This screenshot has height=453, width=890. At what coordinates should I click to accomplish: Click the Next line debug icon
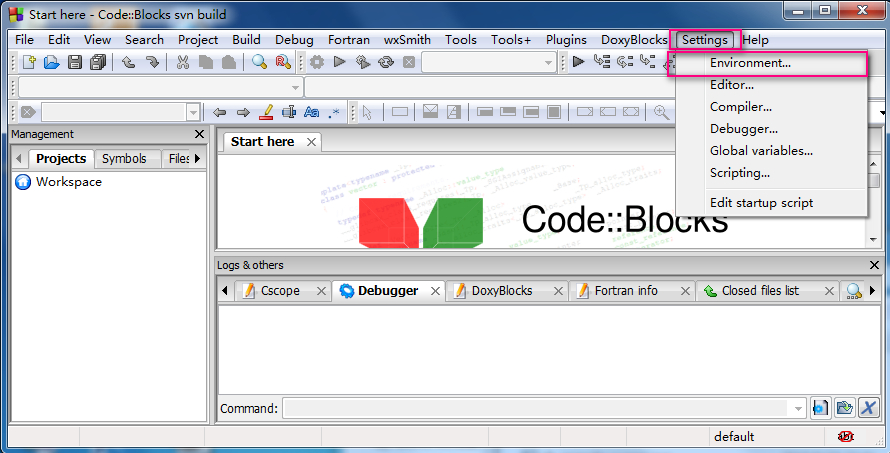coord(625,61)
